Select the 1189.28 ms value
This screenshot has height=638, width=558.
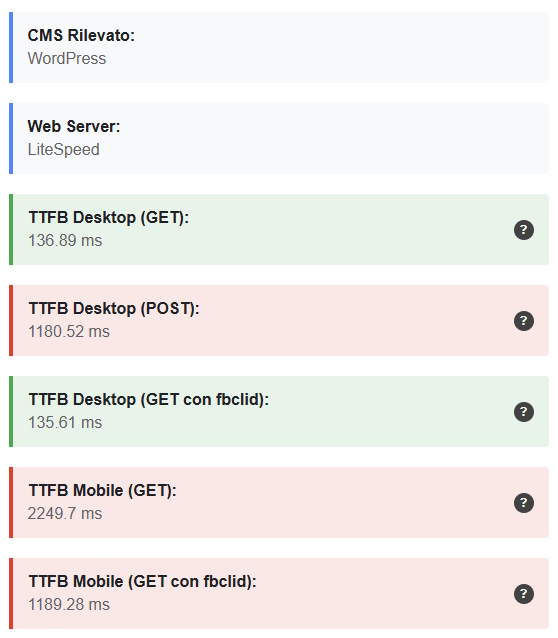[69, 605]
